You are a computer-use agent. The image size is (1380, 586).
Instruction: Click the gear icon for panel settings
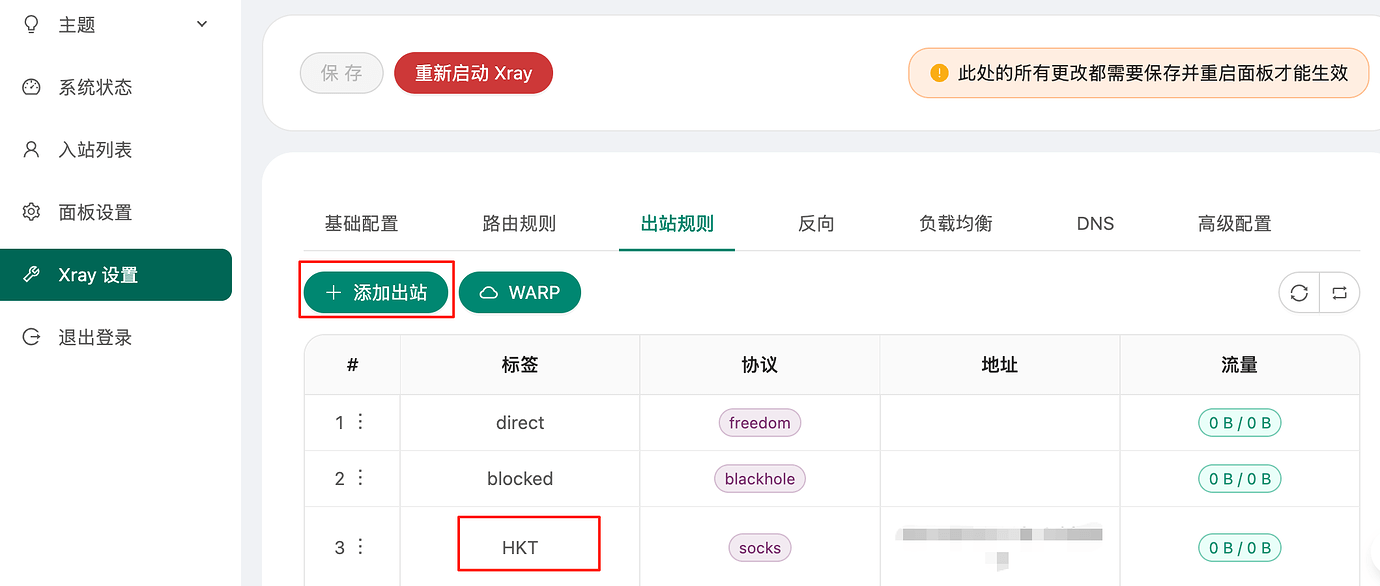coord(31,212)
